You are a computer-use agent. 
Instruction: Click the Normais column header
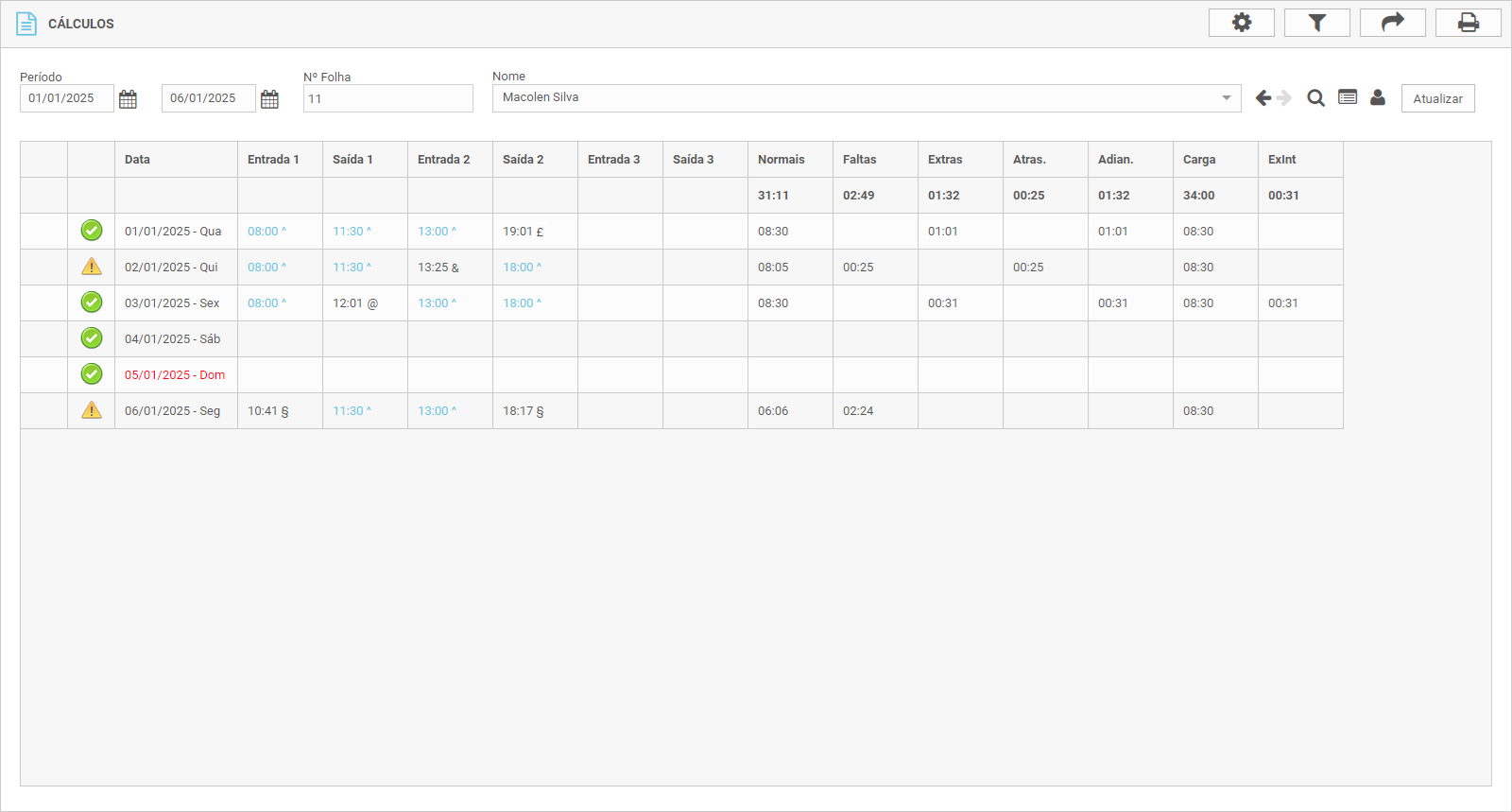point(781,160)
